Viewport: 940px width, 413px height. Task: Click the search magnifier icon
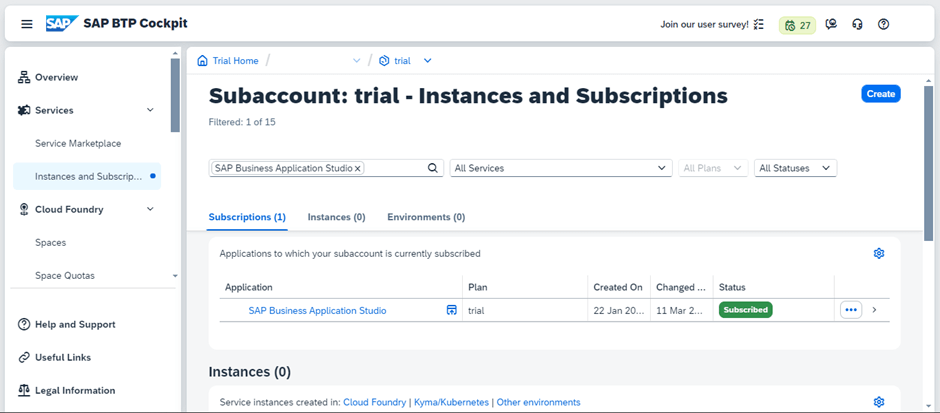(x=433, y=168)
